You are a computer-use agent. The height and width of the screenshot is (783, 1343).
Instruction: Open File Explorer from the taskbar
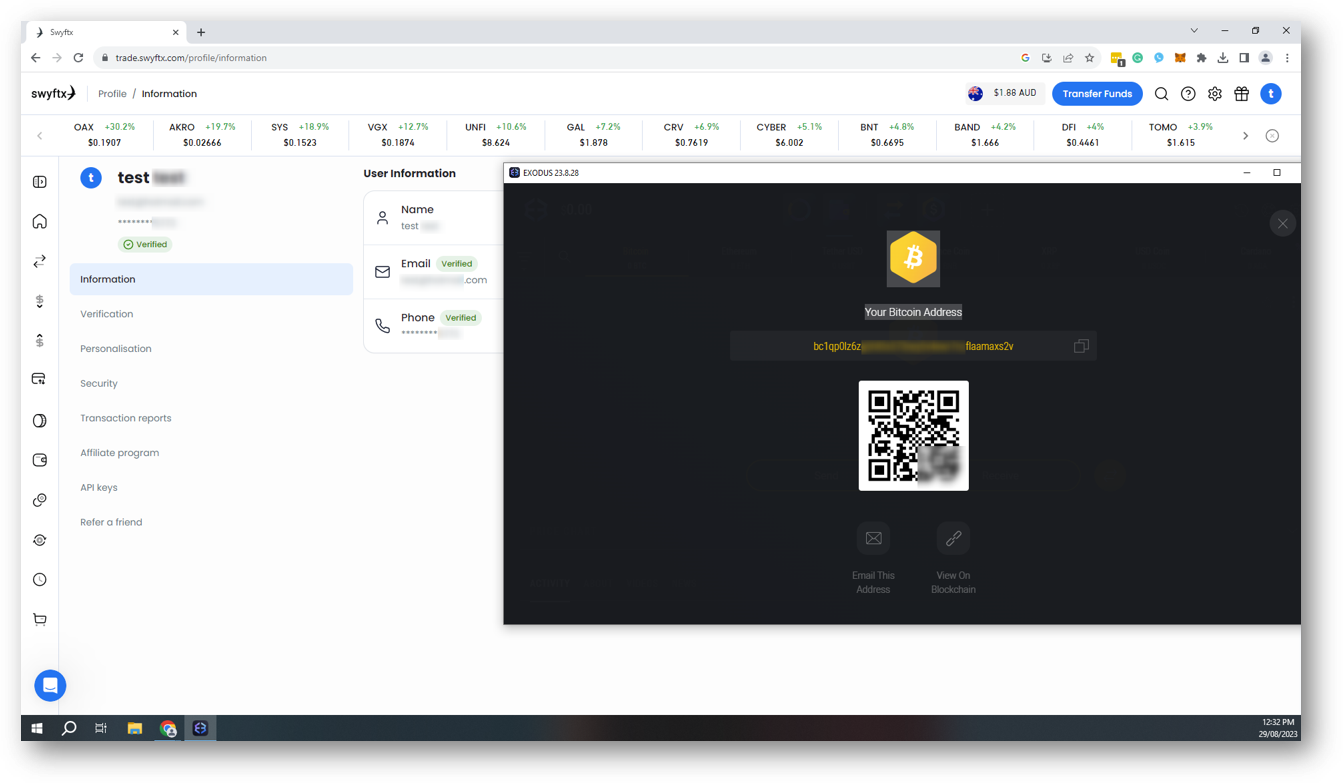(x=134, y=728)
